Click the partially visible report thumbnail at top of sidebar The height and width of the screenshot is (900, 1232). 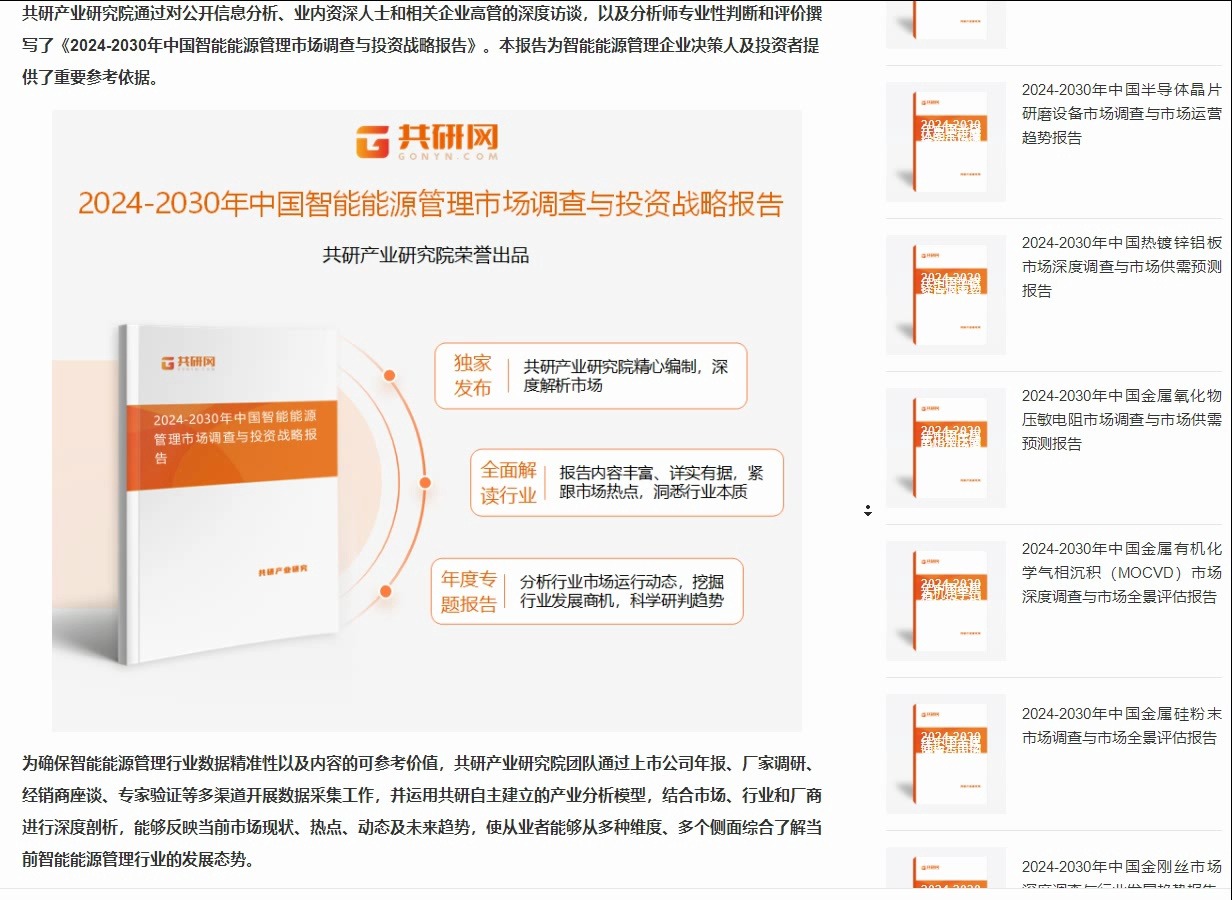946,24
